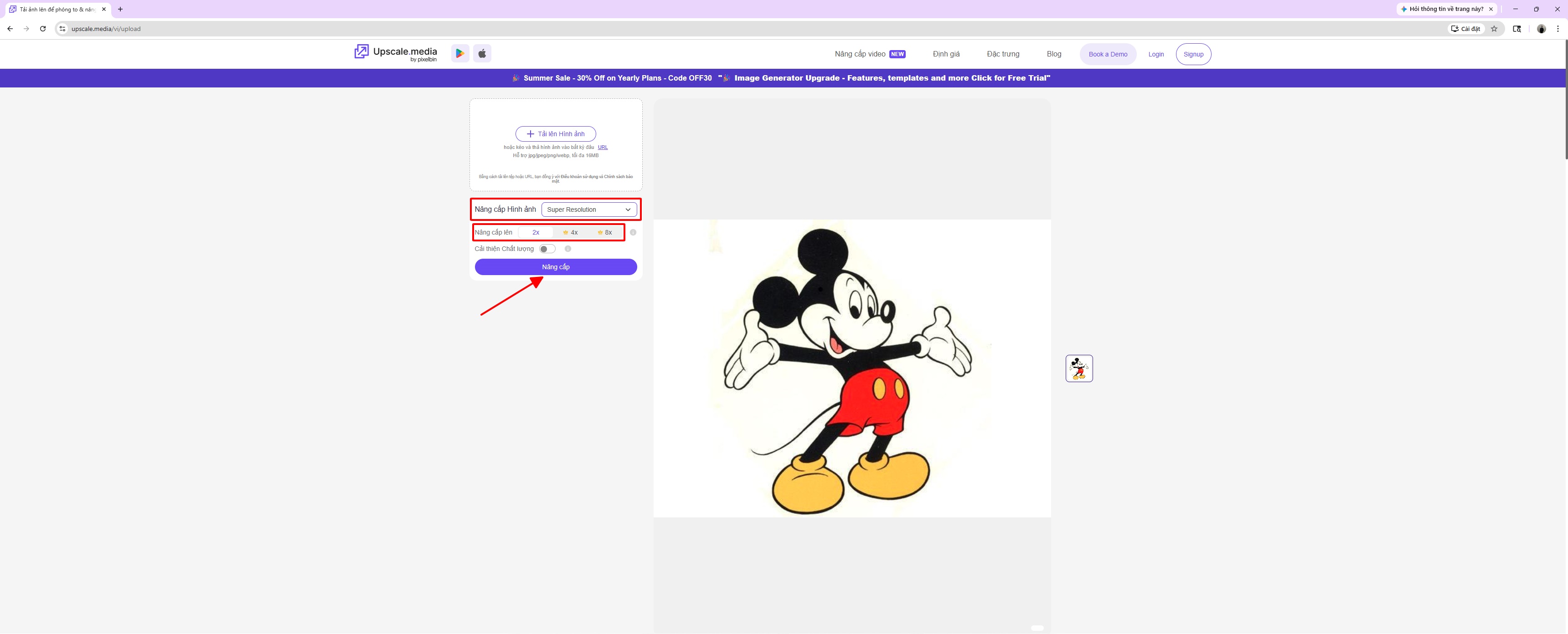Click the address bar URL field
1568x634 pixels.
pos(755,29)
